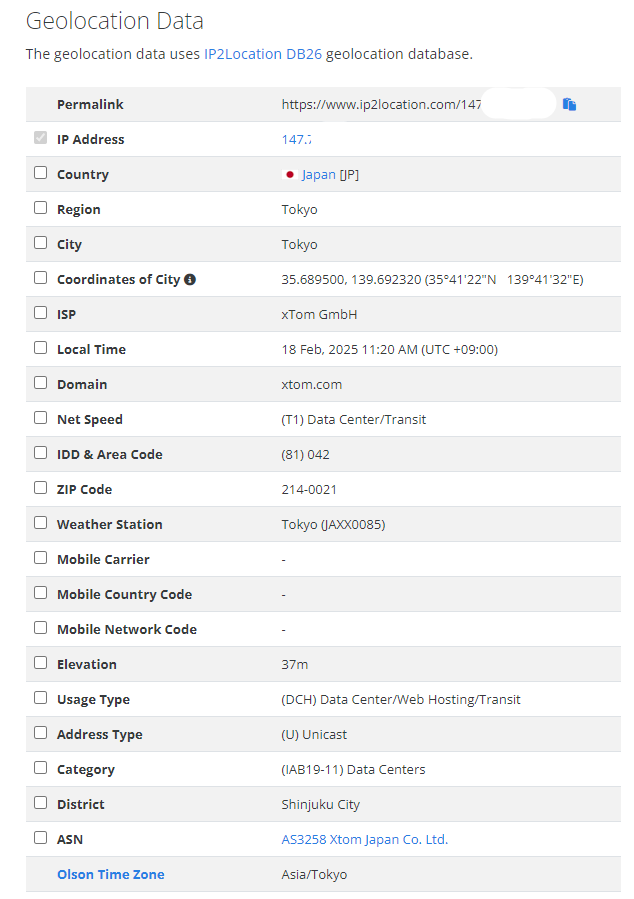Open the IP2Location DB26 link

click(263, 54)
